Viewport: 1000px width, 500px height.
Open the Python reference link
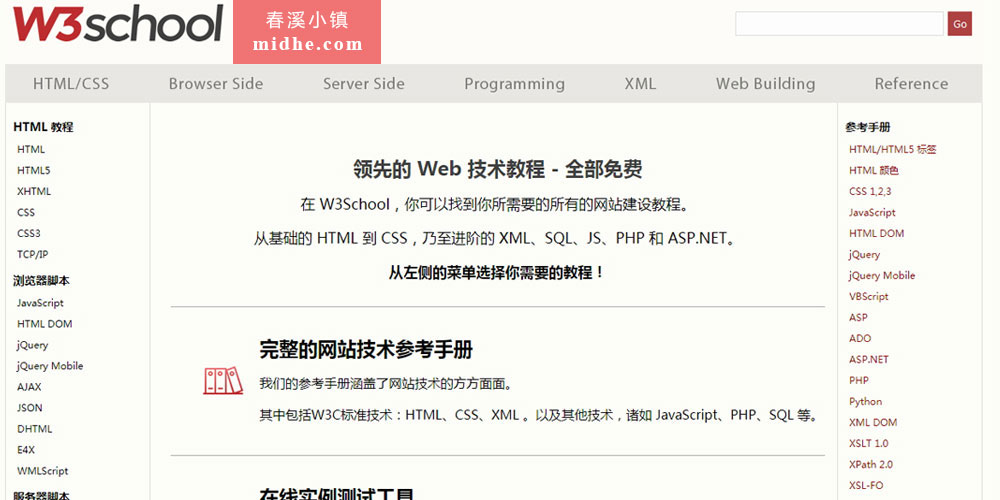[865, 402]
